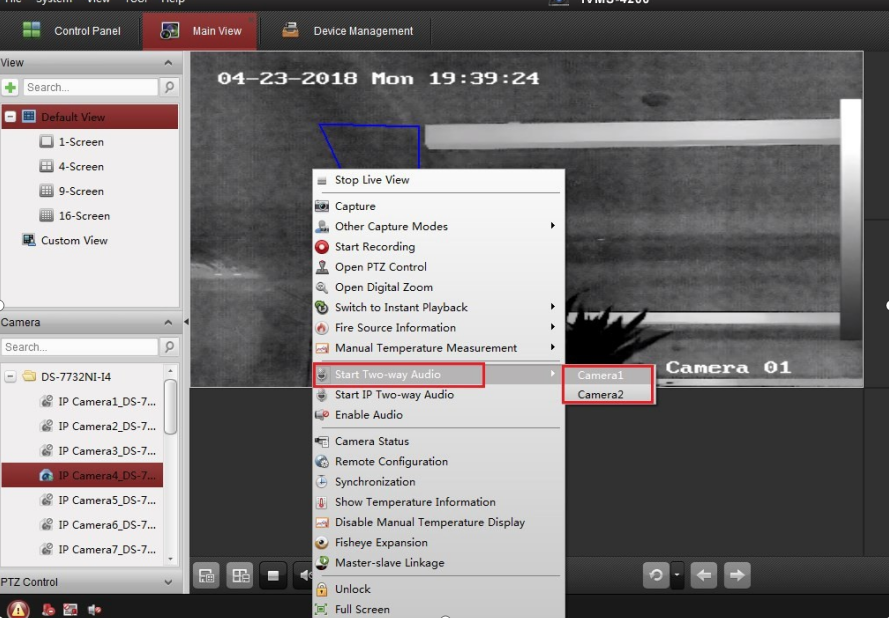Screen dimensions: 889x618
Task: Select Capture in the context menu
Action: click(x=438, y=206)
